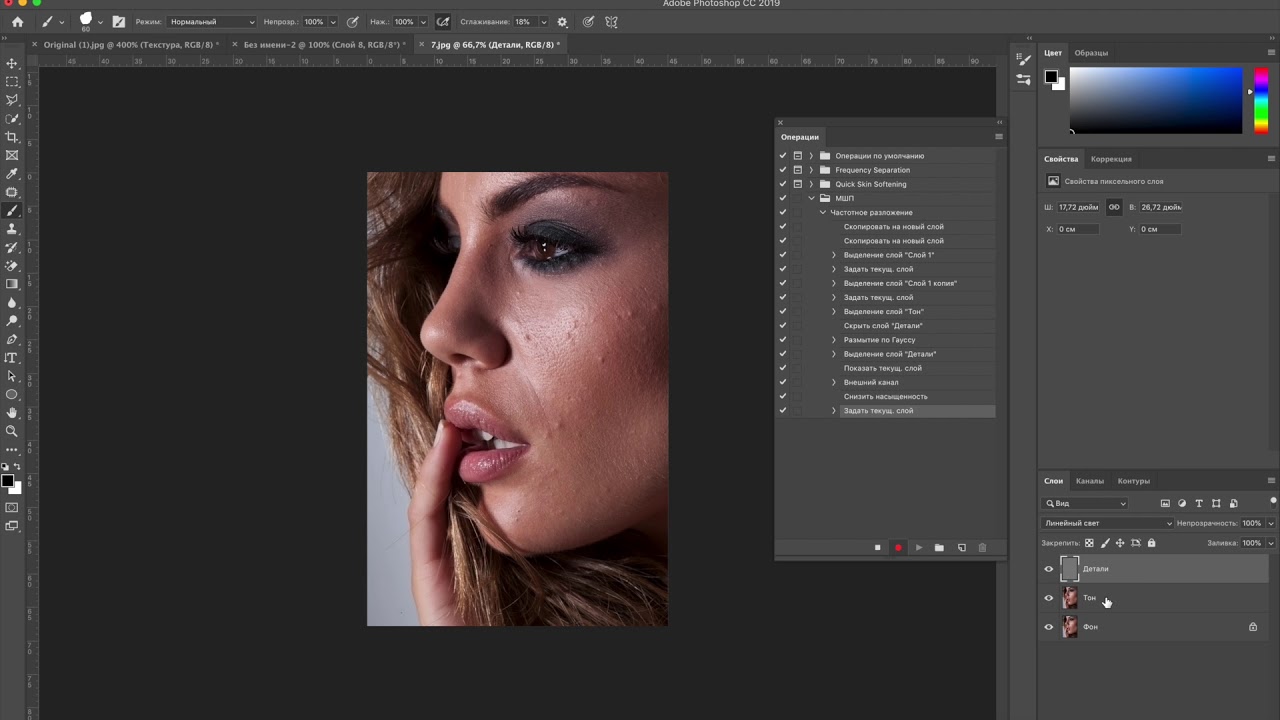1280x720 pixels.
Task: Toggle visibility of the Тон layer
Action: [x=1049, y=598]
